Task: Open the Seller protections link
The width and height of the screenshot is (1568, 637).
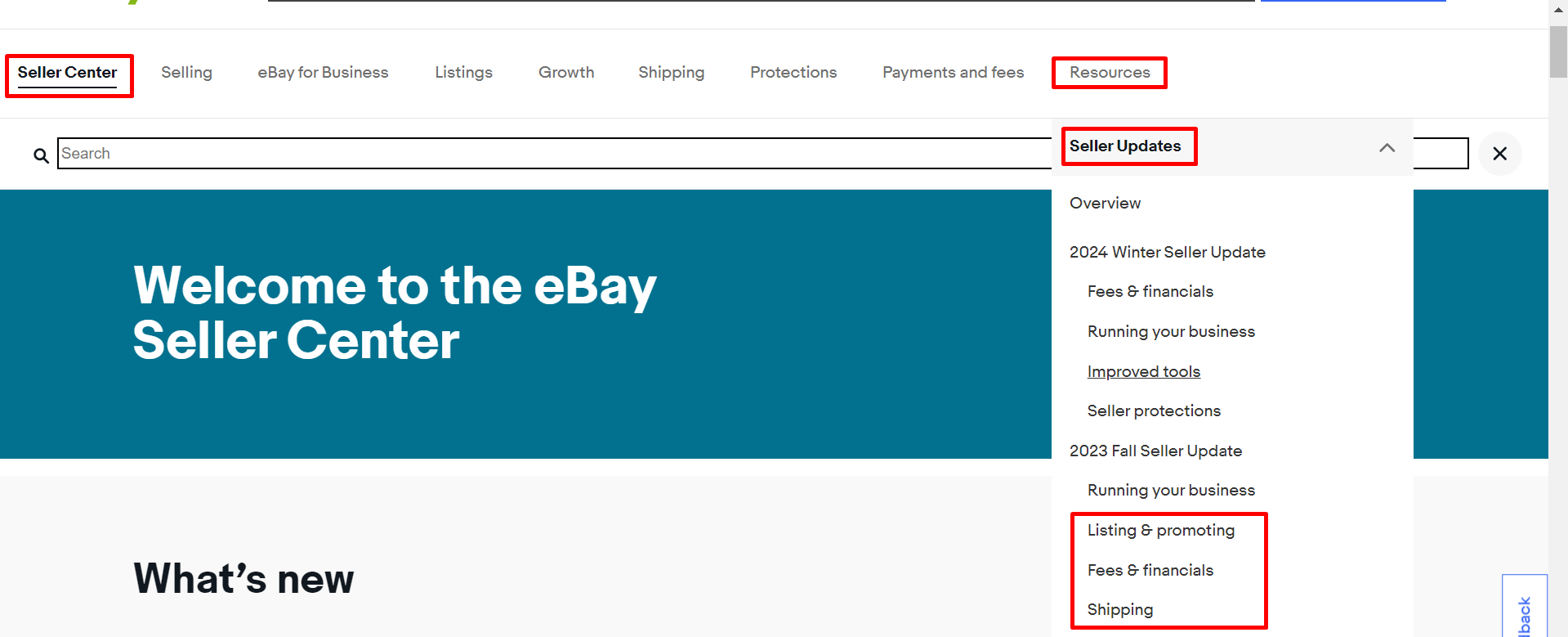Action: (1154, 410)
